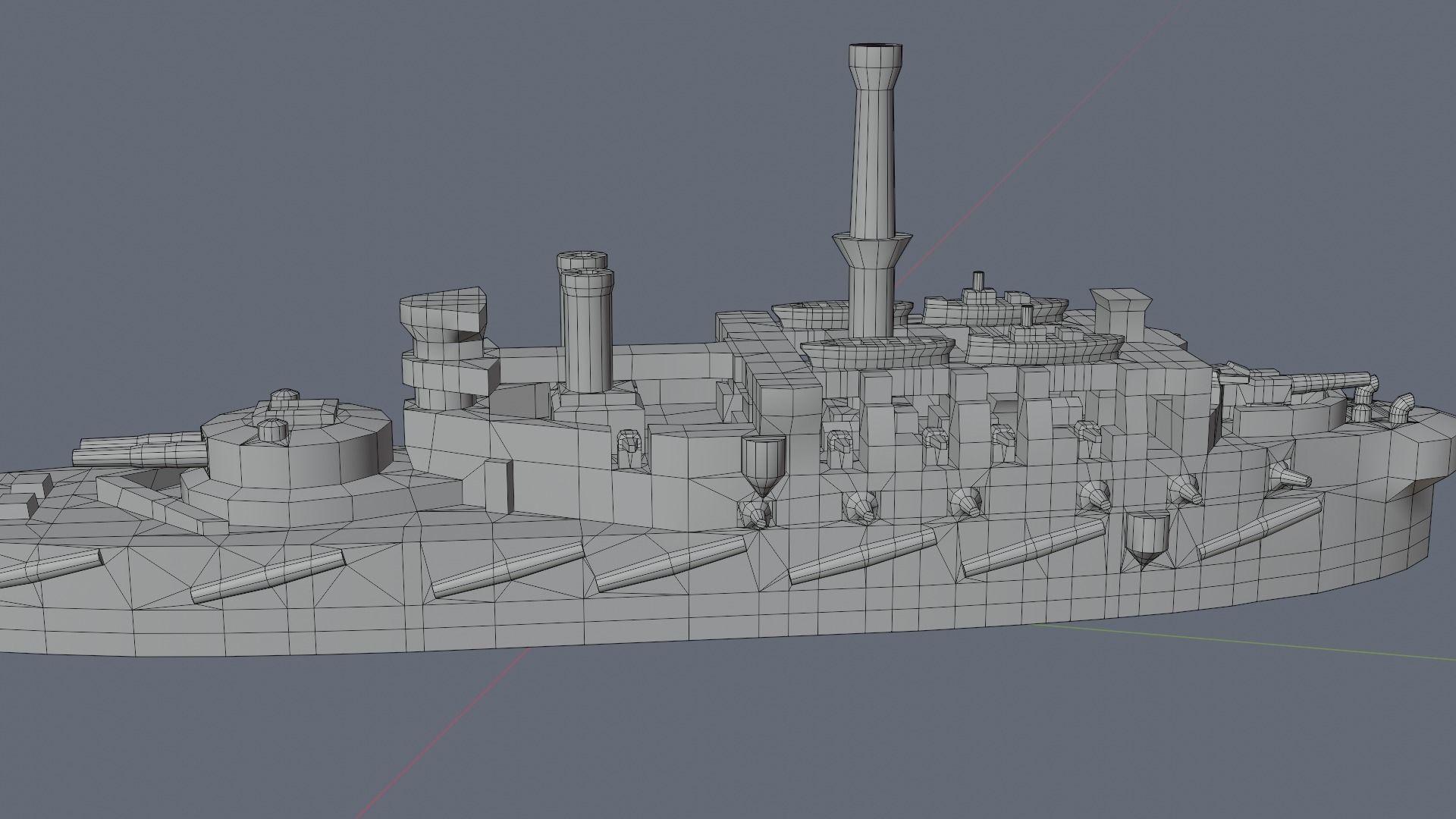Click the mast's mid-height flared collar
This screenshot has width=1456, height=819.
pyautogui.click(x=871, y=251)
